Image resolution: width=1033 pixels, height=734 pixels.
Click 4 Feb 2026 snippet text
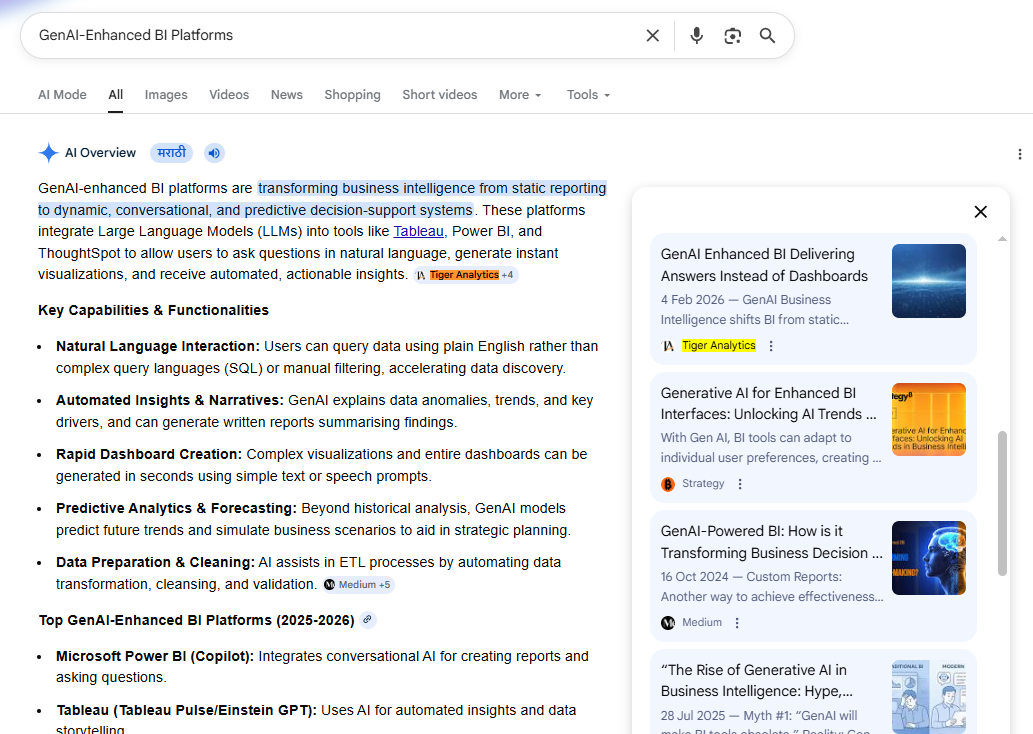click(x=755, y=310)
